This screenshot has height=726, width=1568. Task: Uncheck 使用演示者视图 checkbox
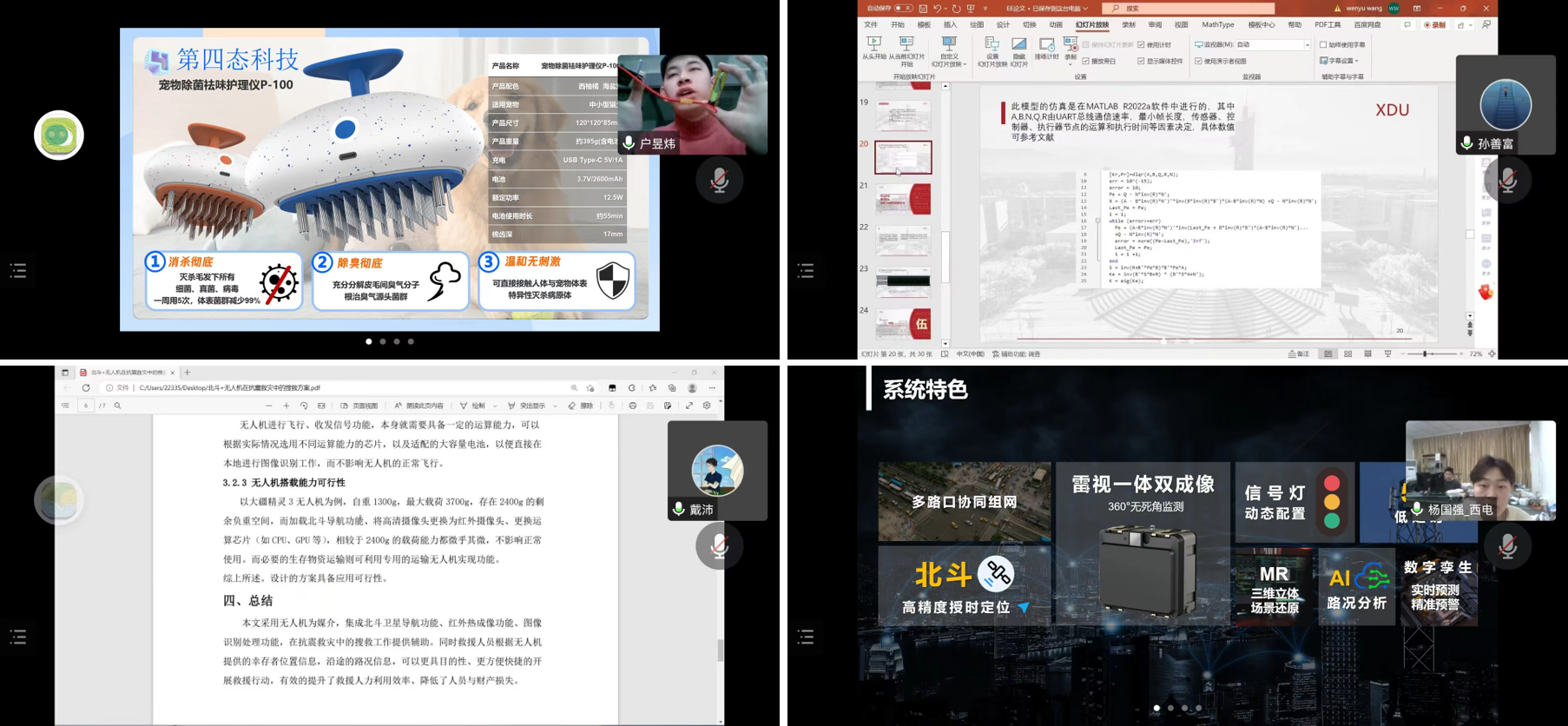(1199, 62)
